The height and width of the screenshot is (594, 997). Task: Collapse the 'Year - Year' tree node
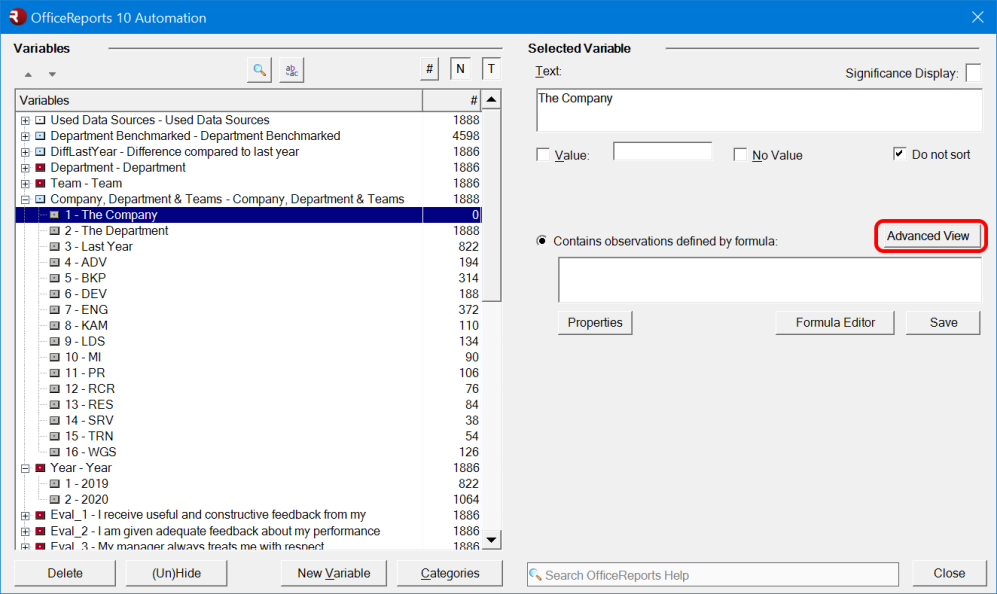point(23,467)
